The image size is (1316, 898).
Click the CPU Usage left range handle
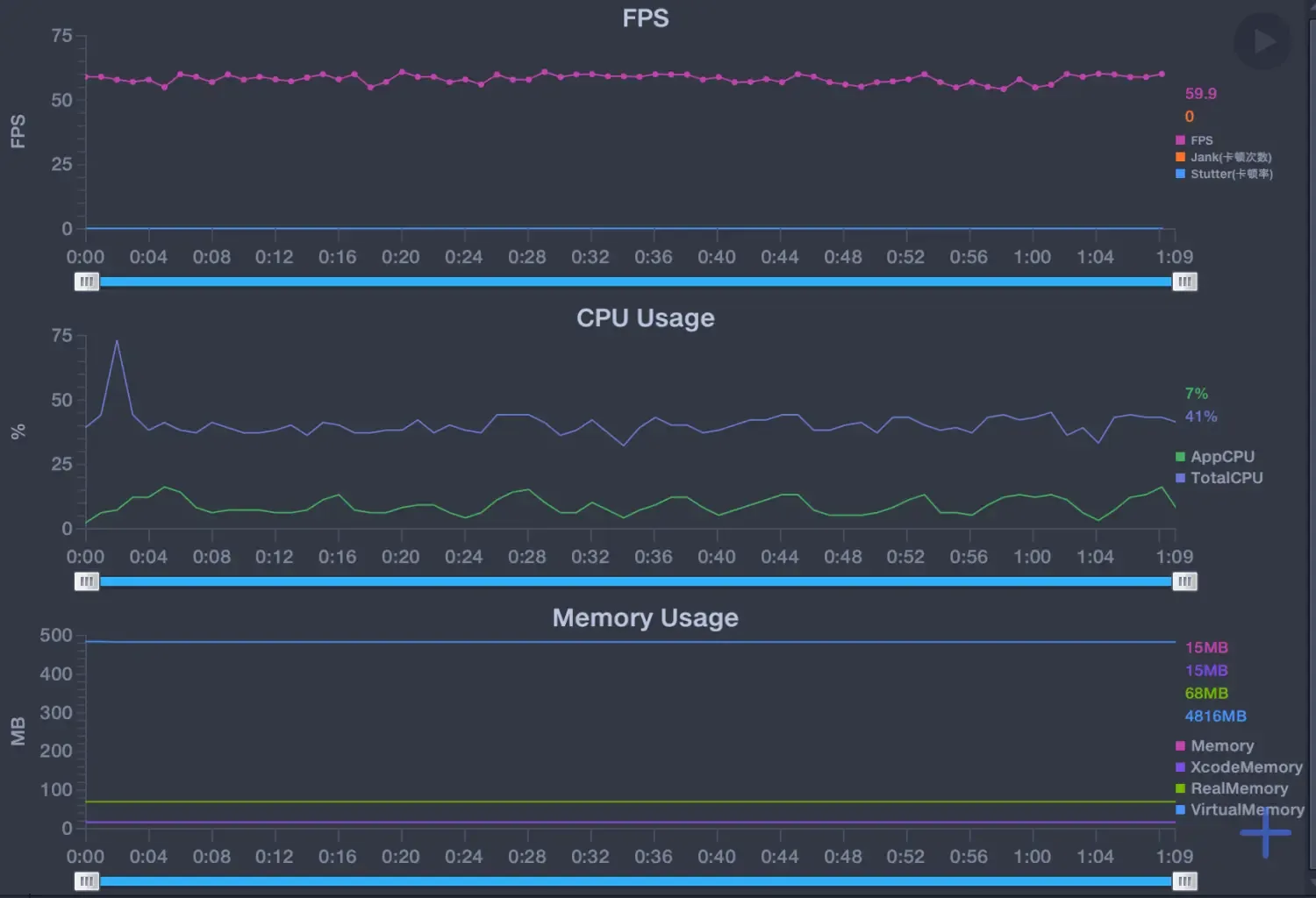point(87,581)
